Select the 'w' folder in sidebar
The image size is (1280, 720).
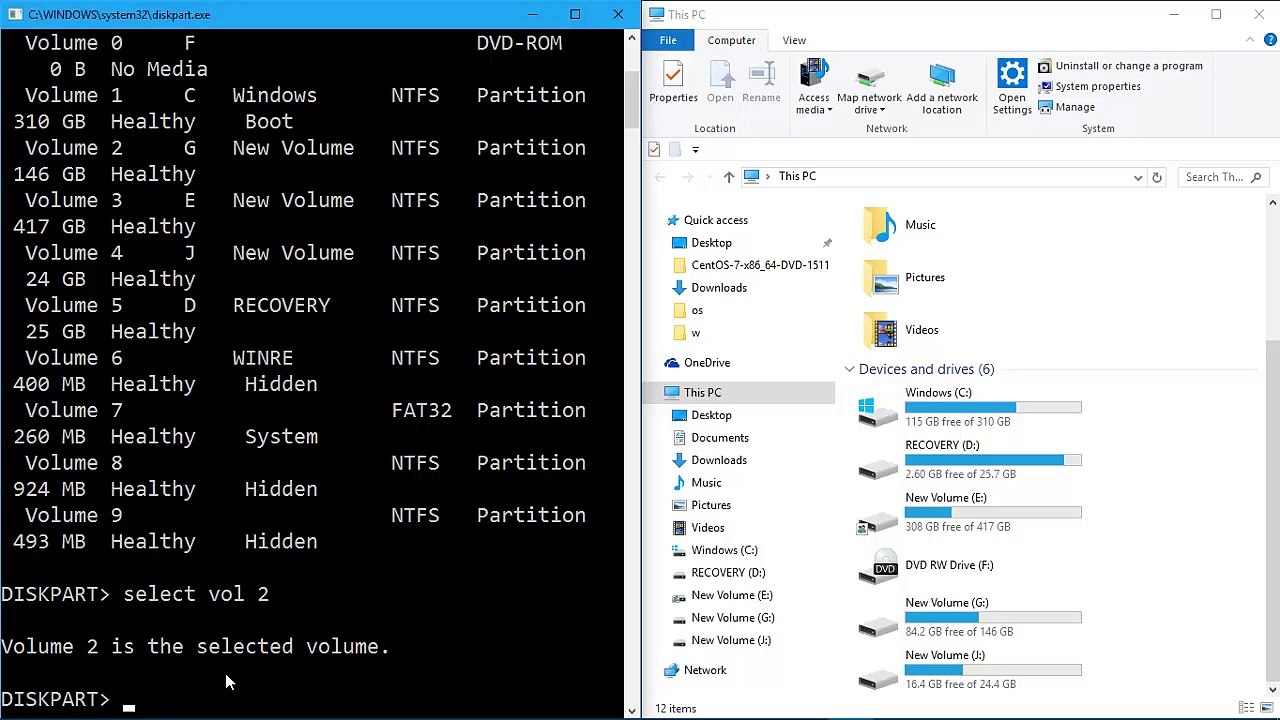coord(696,333)
